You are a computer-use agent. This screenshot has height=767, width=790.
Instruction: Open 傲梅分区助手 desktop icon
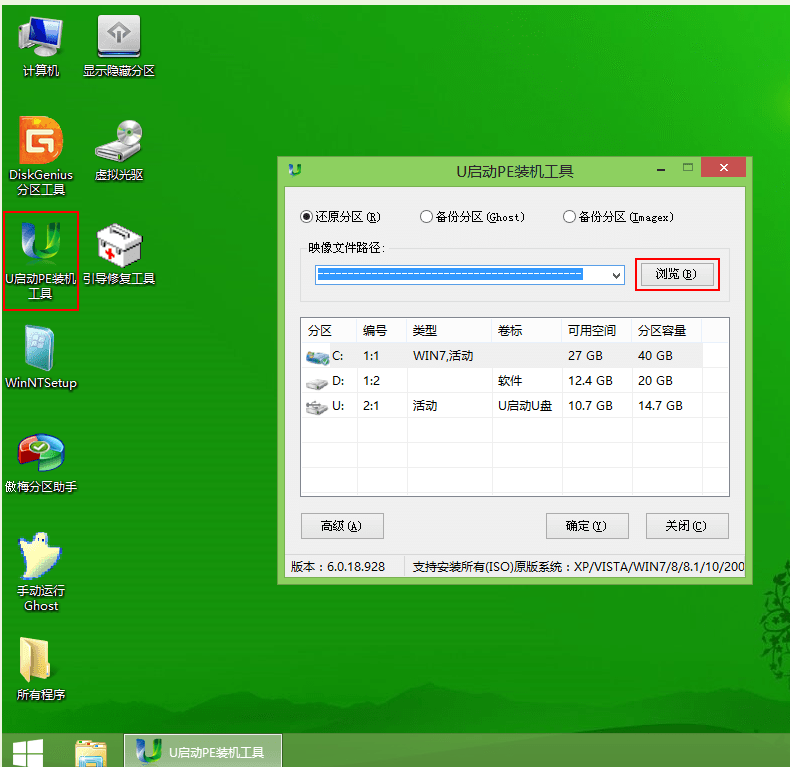pos(41,463)
